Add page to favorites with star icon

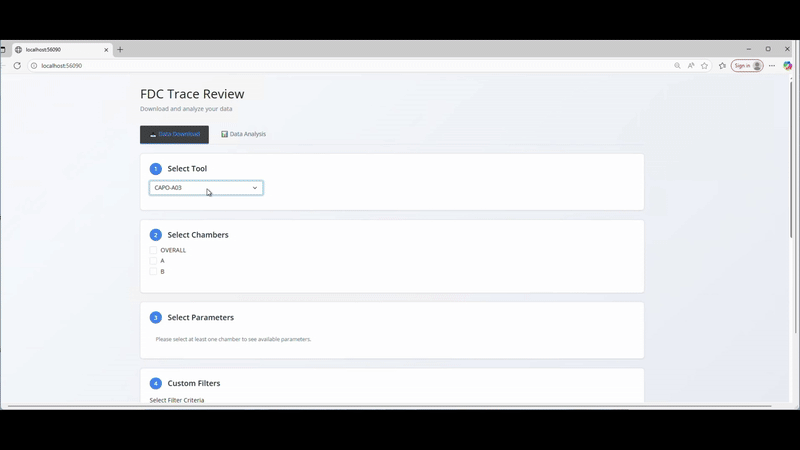tap(705, 66)
